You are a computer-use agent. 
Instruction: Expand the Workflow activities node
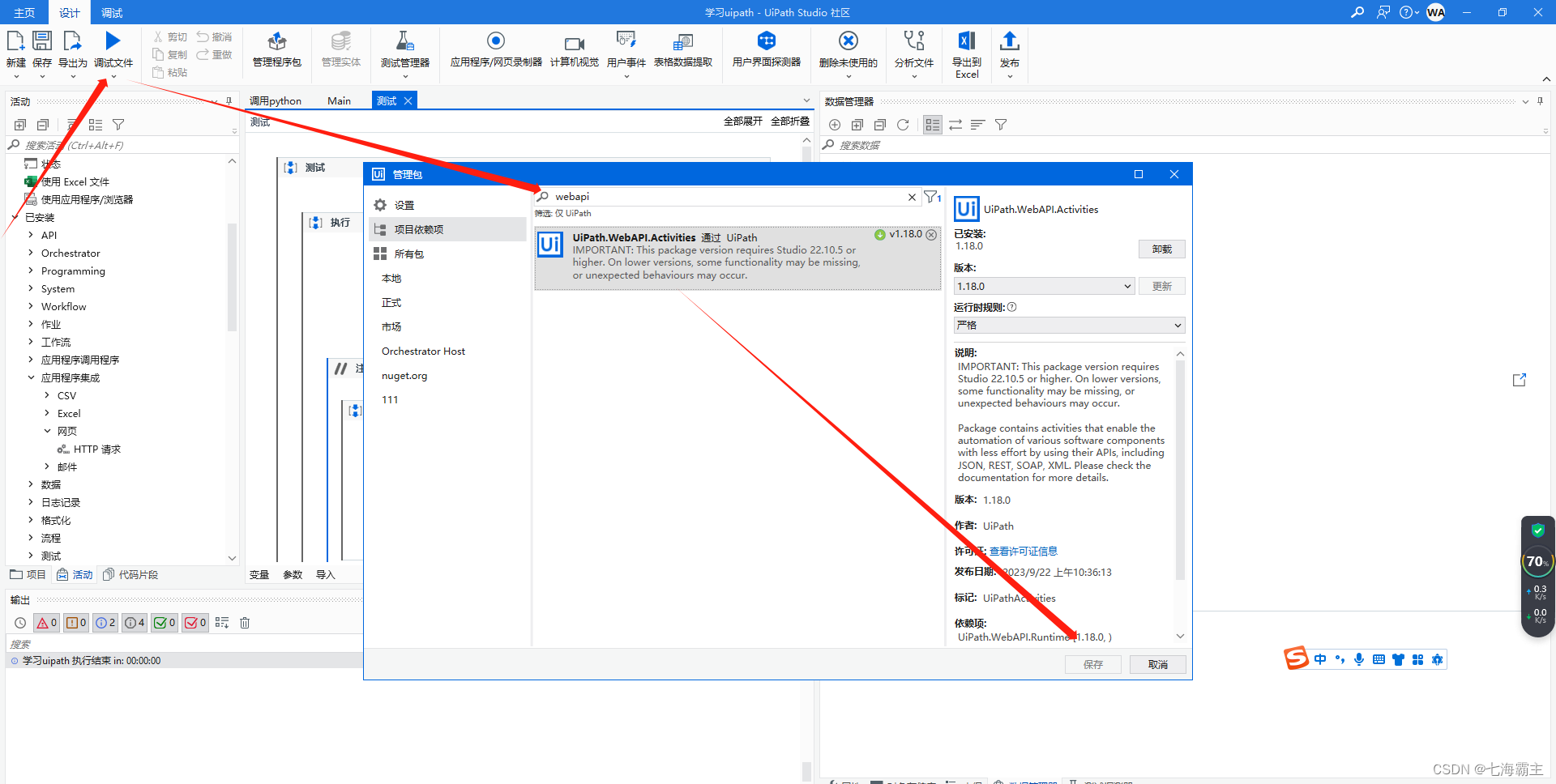pyautogui.click(x=31, y=306)
